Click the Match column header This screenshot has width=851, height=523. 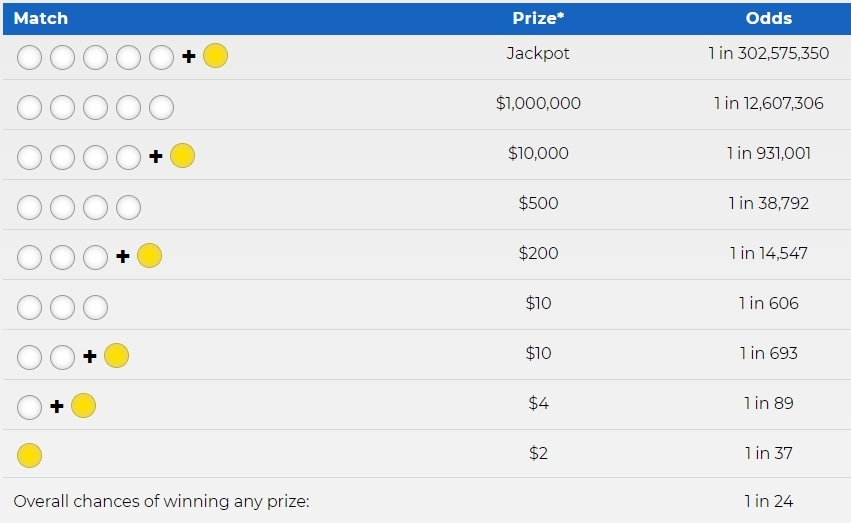41,18
